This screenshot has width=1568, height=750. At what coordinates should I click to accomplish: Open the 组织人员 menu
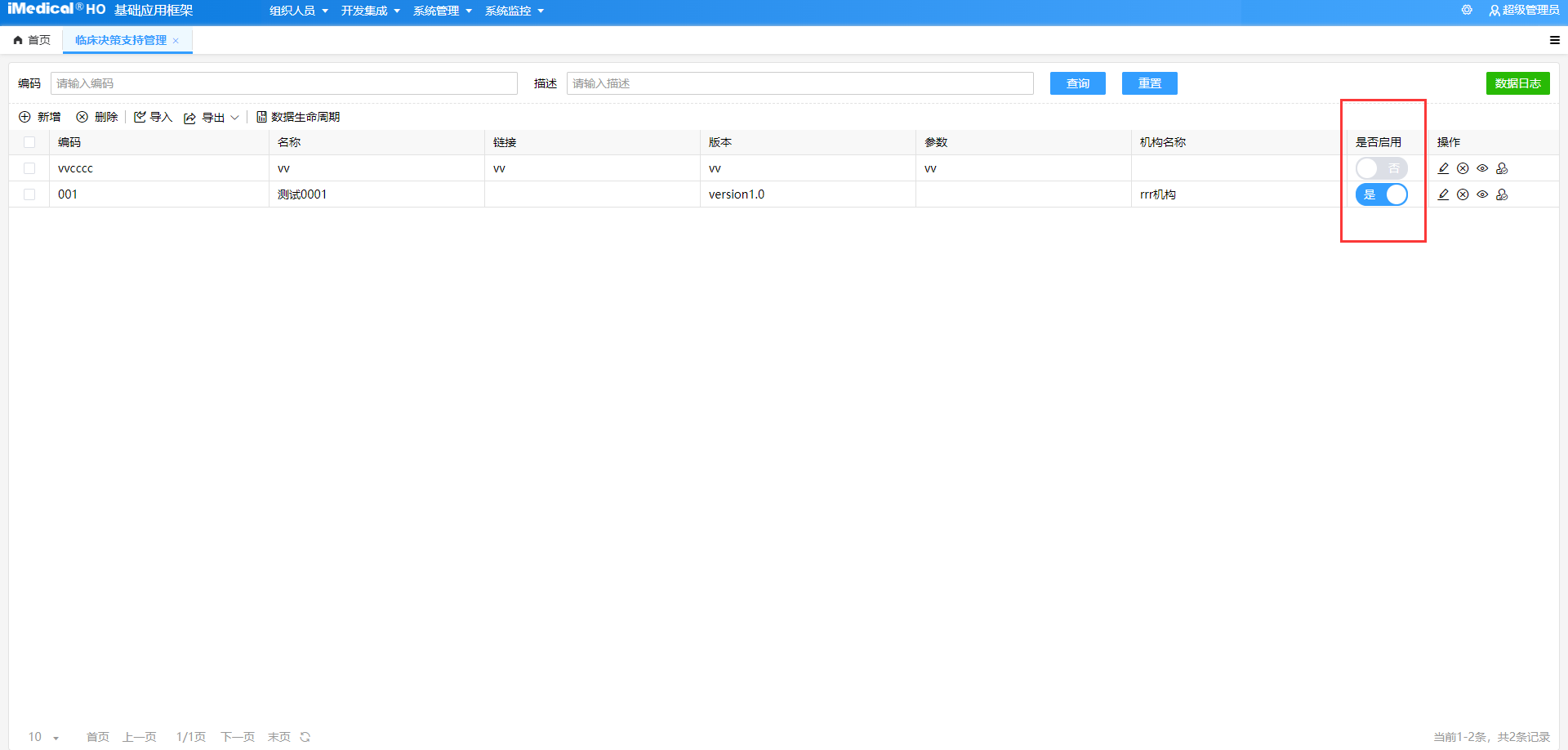(298, 11)
